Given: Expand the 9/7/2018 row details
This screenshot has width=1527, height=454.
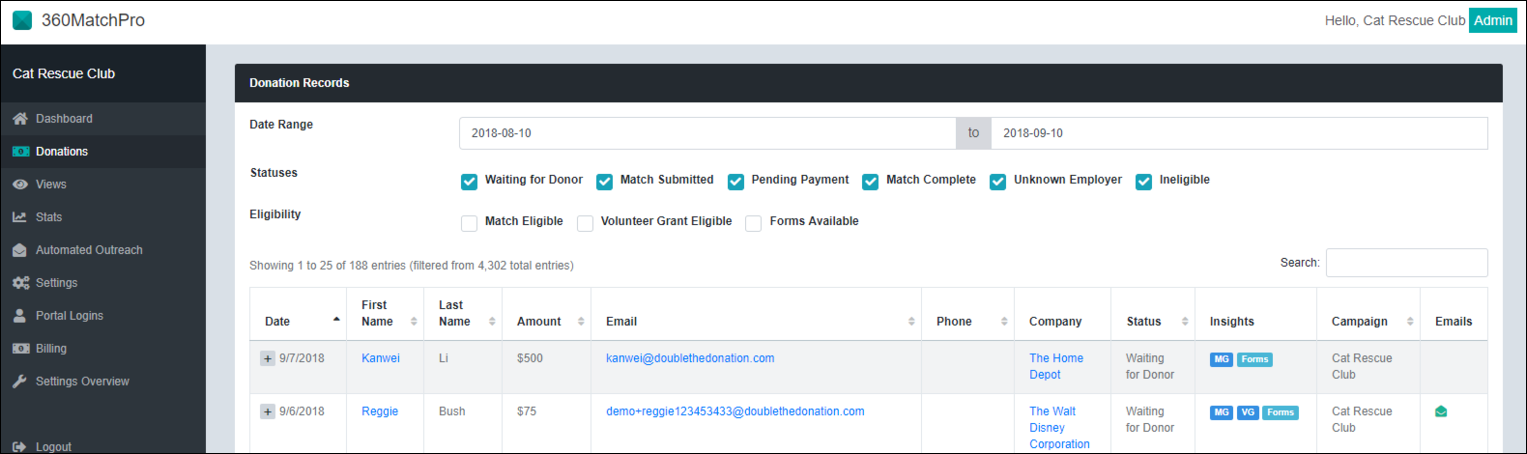Looking at the screenshot, I should click(x=267, y=359).
